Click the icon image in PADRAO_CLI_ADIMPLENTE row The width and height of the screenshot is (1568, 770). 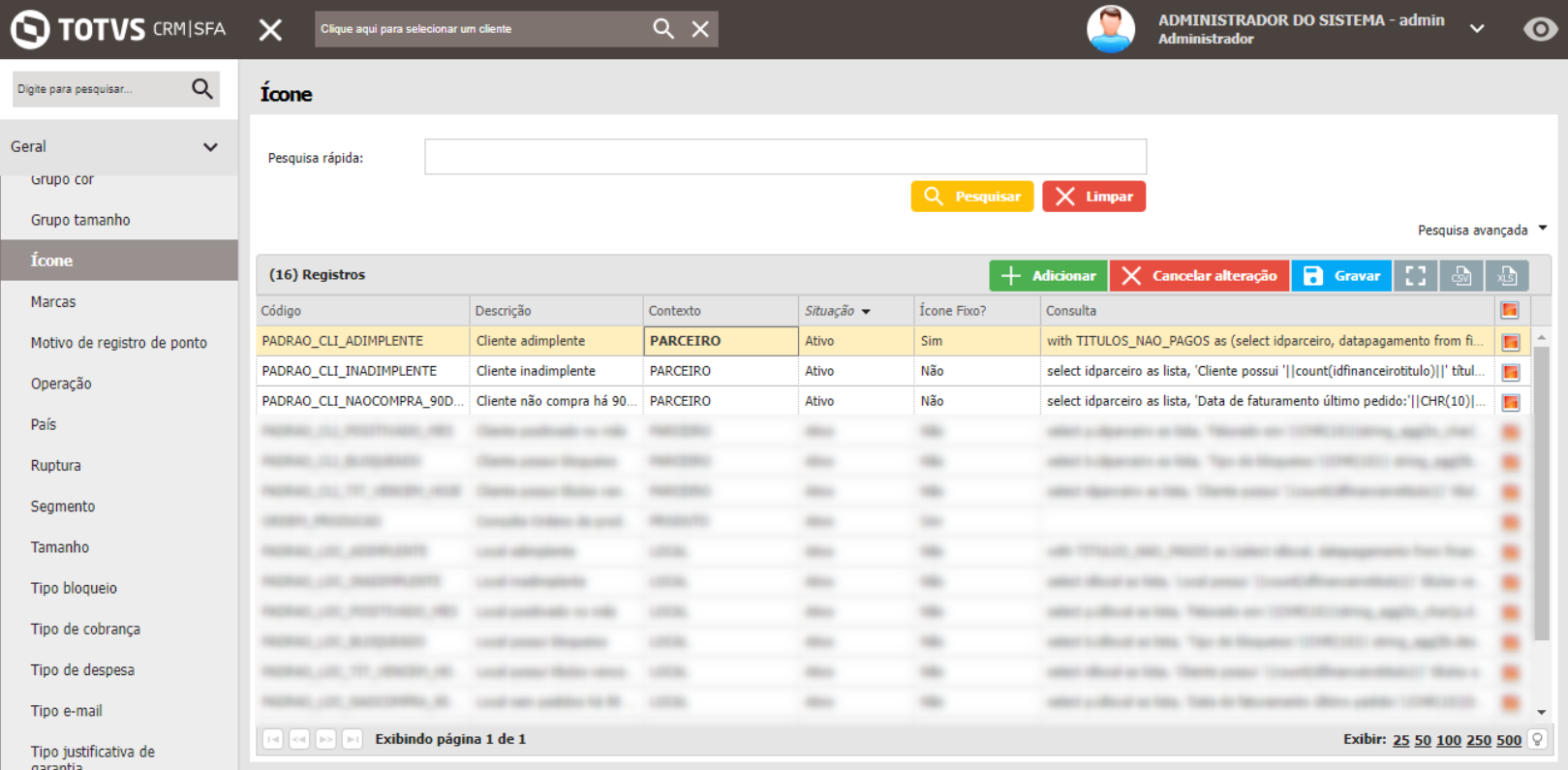click(1511, 342)
